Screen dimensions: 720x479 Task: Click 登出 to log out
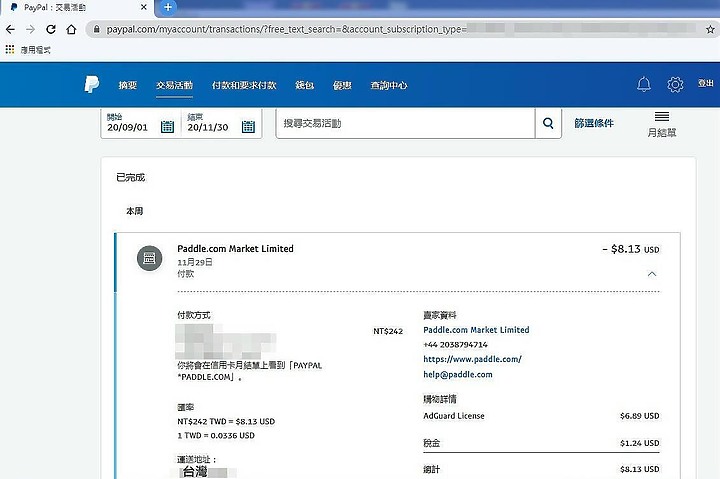705,83
